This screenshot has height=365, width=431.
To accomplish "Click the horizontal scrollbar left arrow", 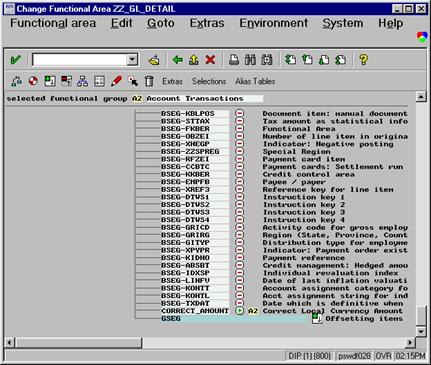I will (x=9, y=343).
